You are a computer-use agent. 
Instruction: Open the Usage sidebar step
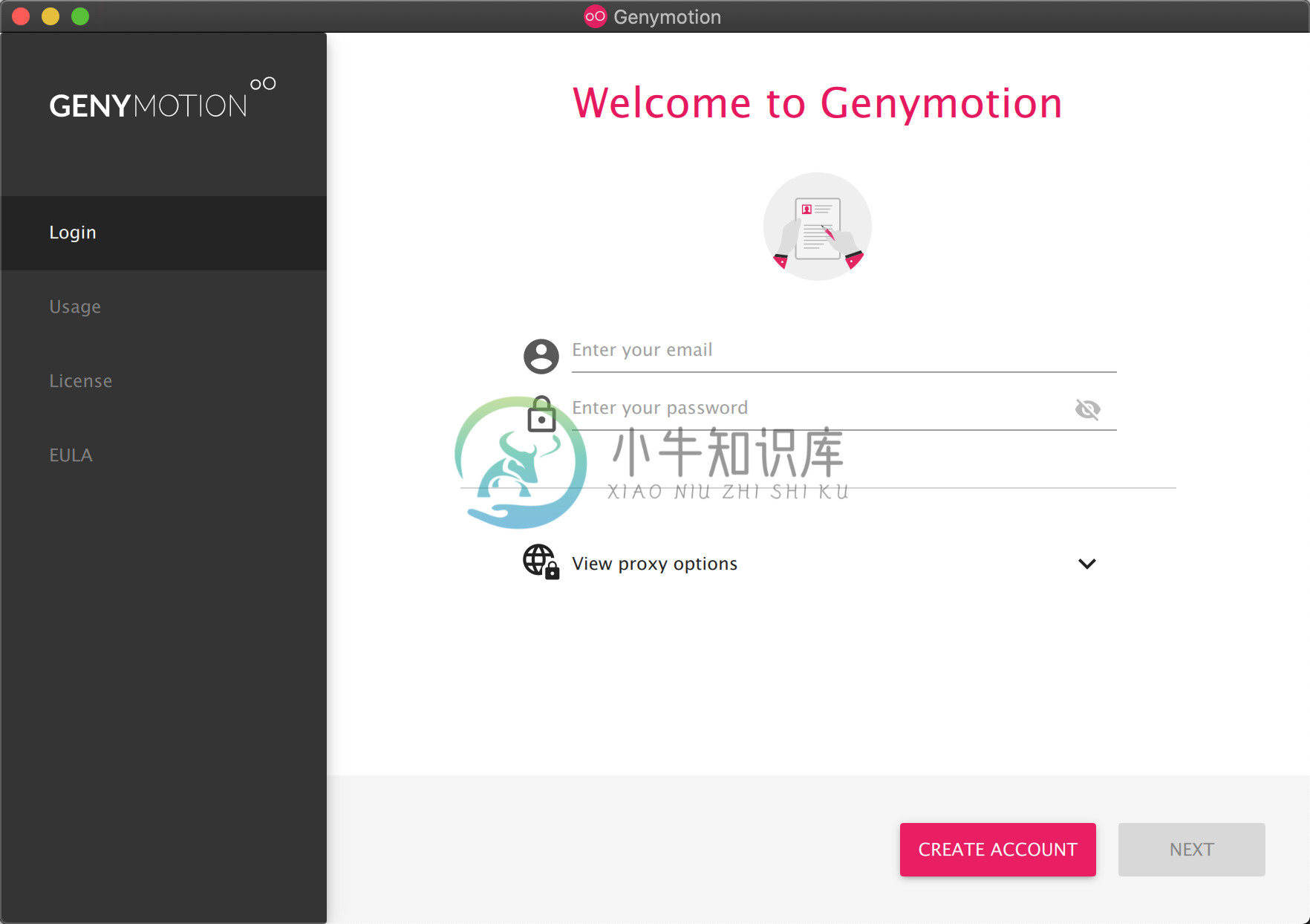click(164, 308)
